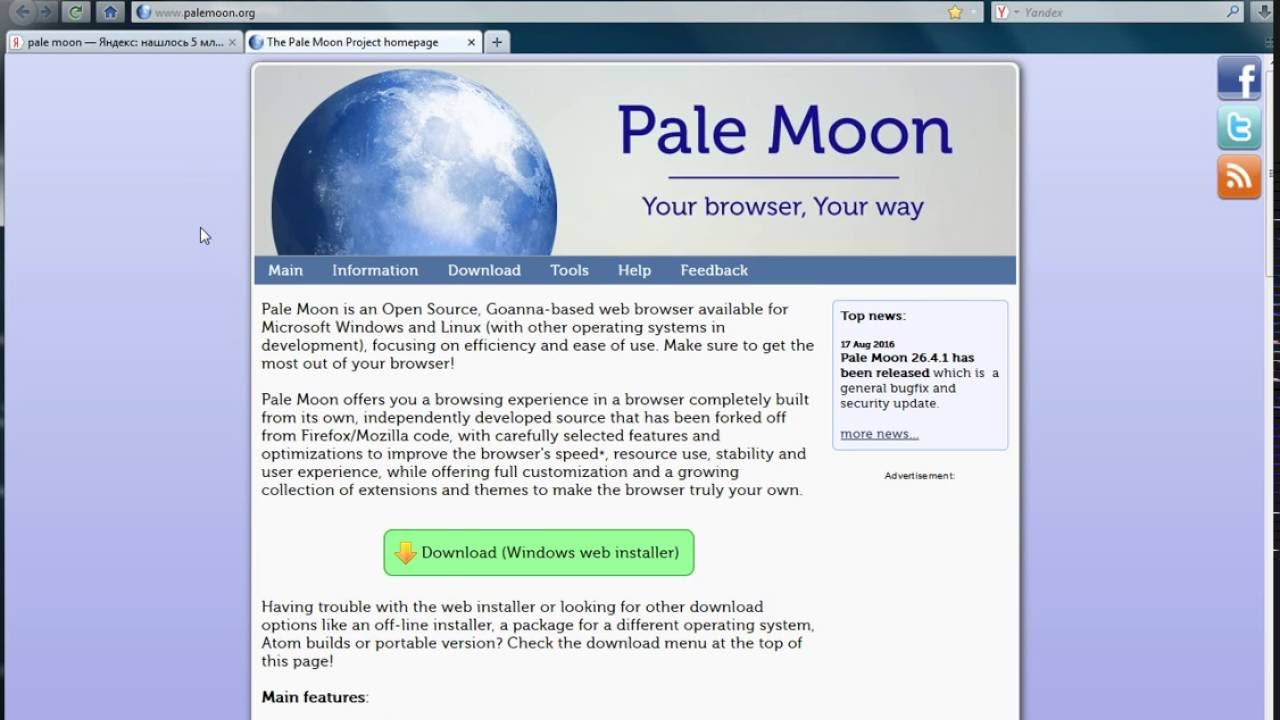Open the Tools menu item
The height and width of the screenshot is (720, 1280).
click(569, 270)
